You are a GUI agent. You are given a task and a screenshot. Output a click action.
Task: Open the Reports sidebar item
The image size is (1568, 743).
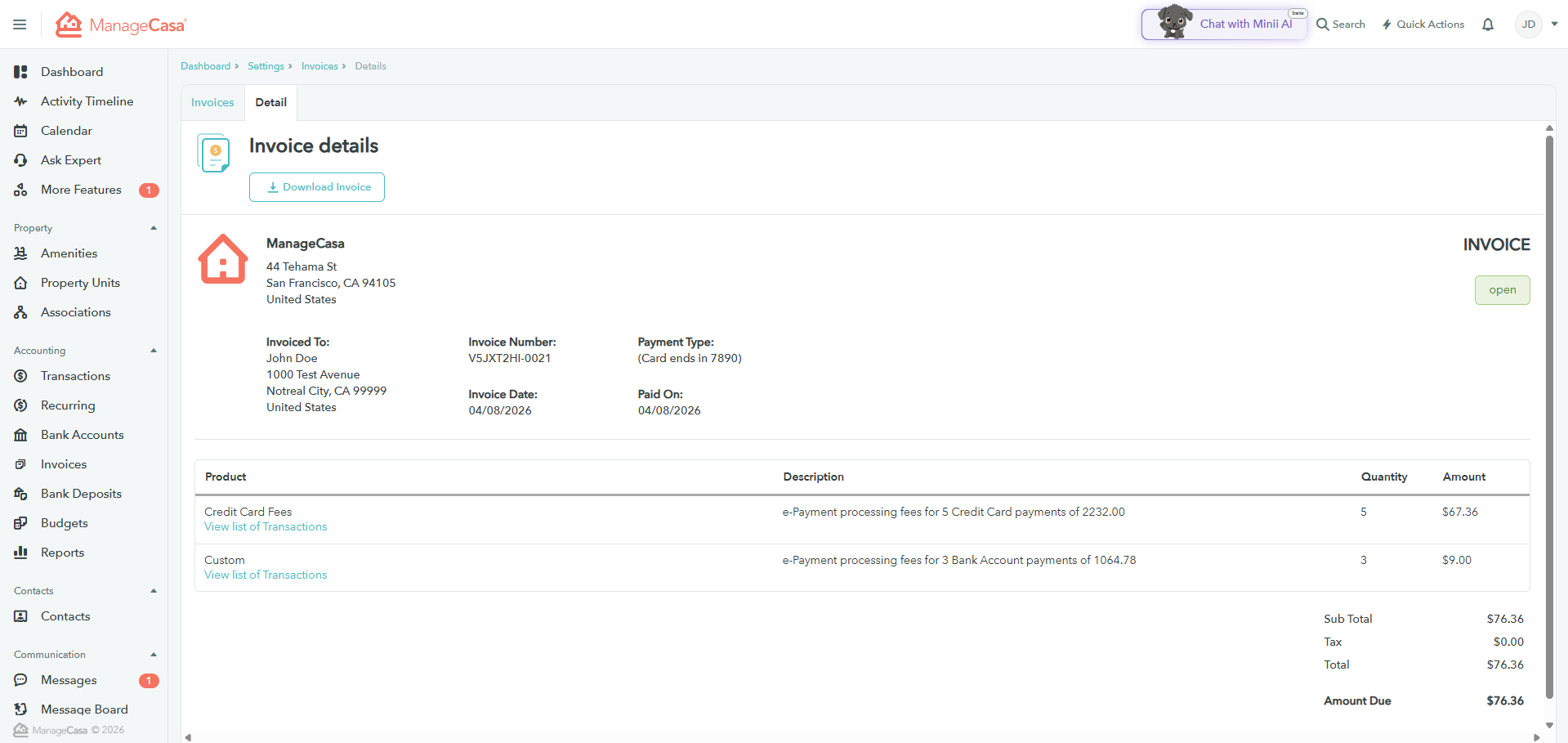point(62,553)
